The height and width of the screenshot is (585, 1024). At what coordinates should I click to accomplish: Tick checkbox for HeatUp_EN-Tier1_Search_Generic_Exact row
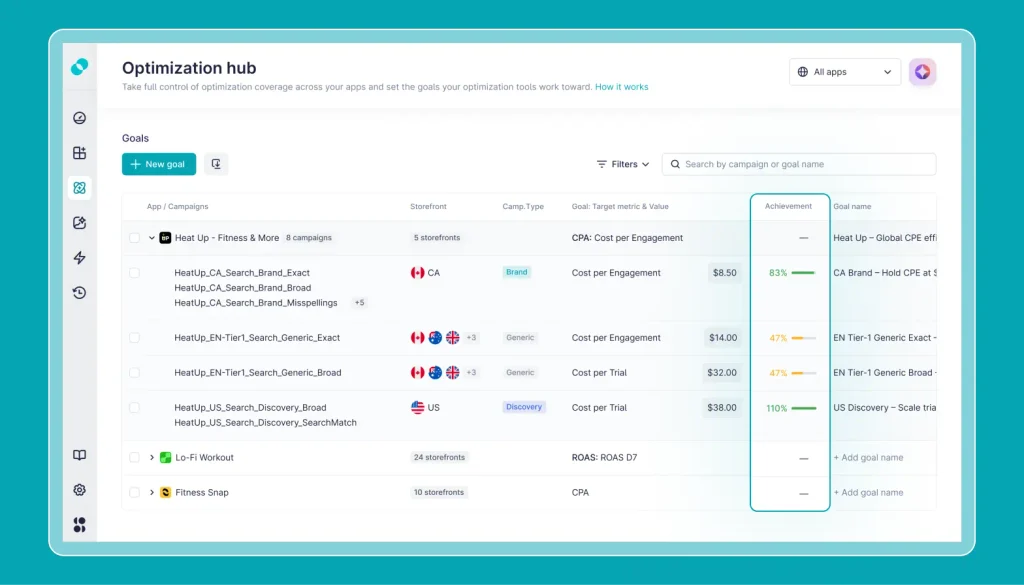[x=135, y=338]
